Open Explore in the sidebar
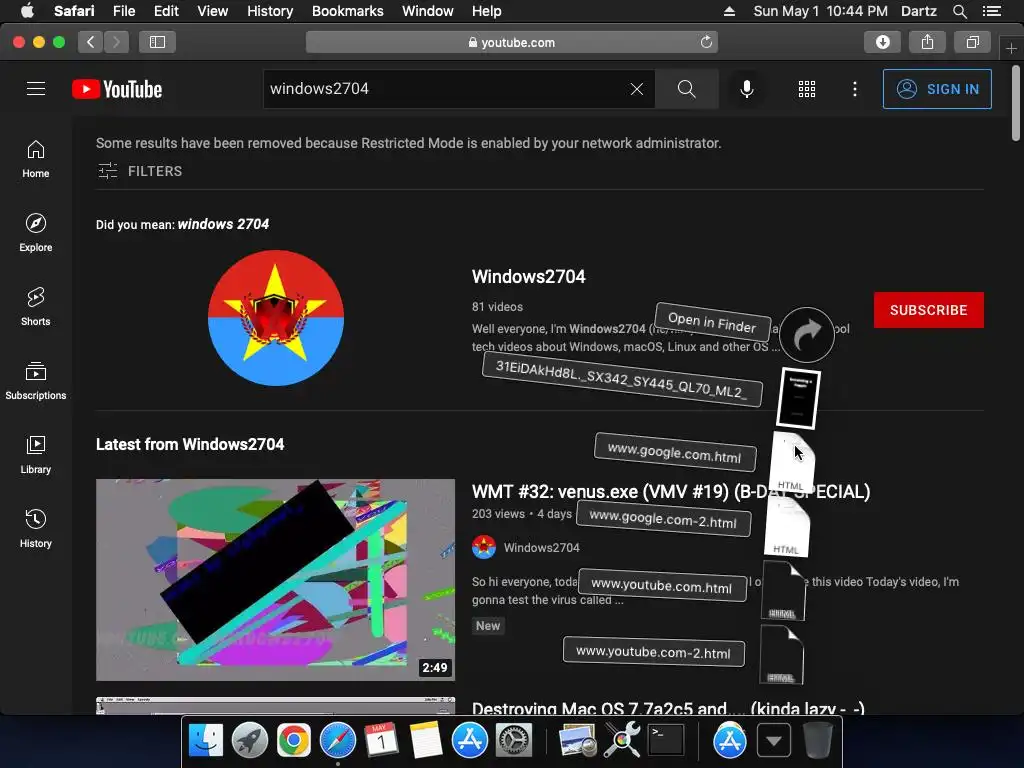 coord(36,232)
